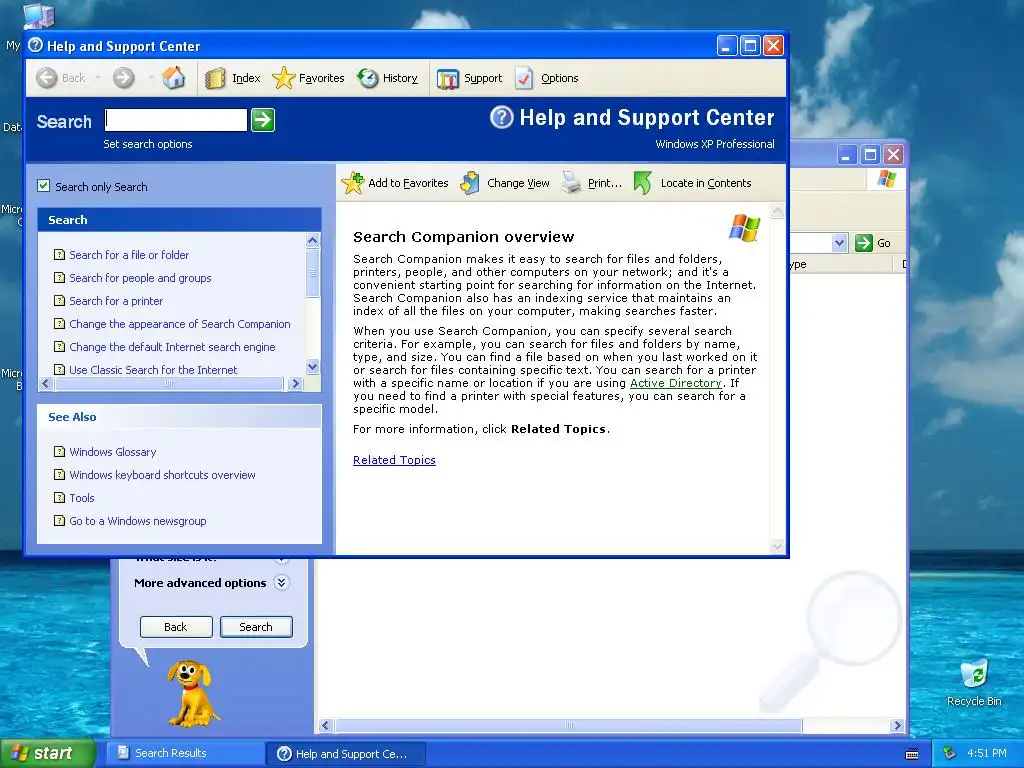Expand the What size is it chevron
Image resolution: width=1024 pixels, height=768 pixels.
click(x=281, y=560)
